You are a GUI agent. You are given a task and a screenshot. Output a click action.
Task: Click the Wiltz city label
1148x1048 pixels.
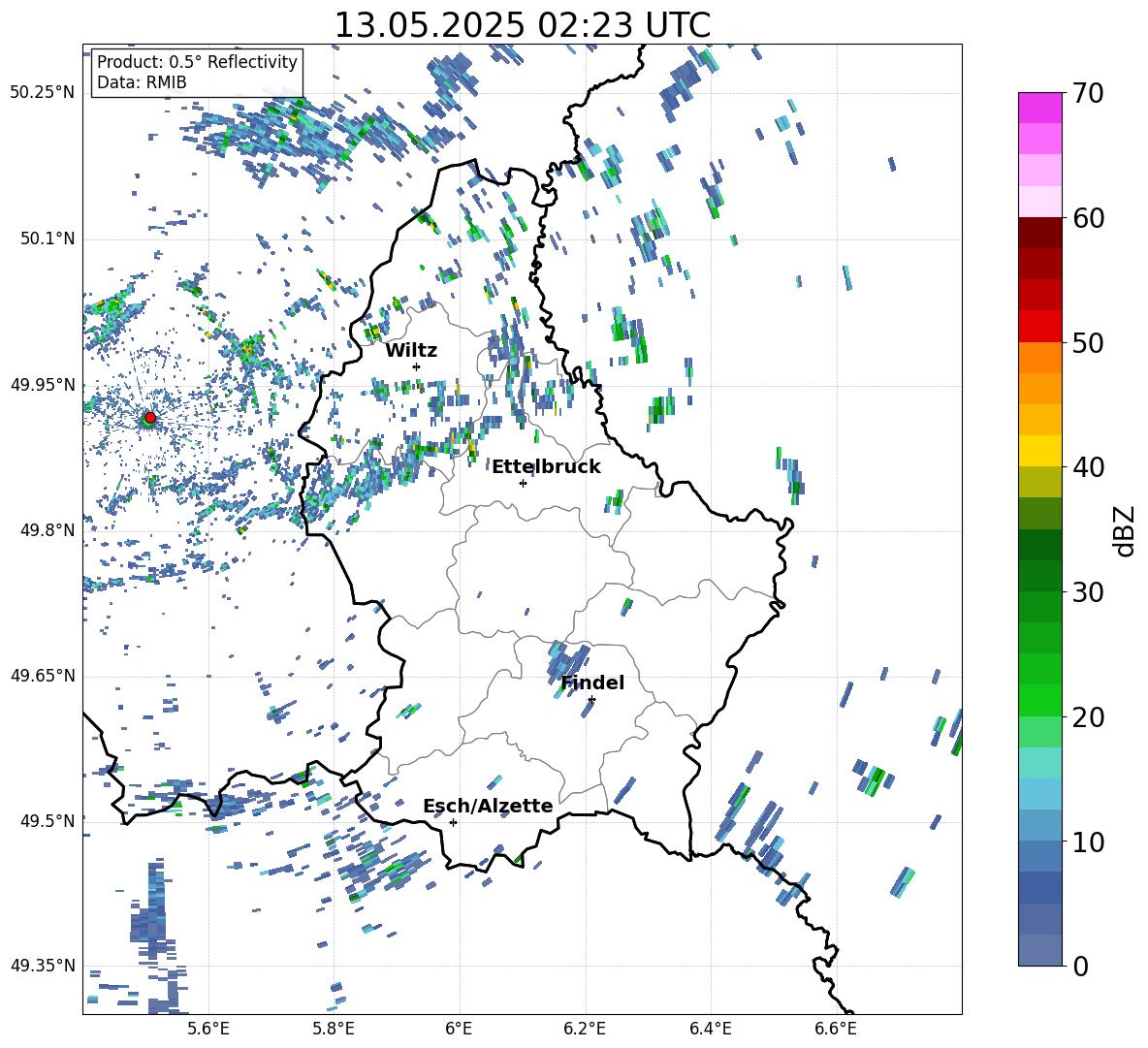pos(411,351)
